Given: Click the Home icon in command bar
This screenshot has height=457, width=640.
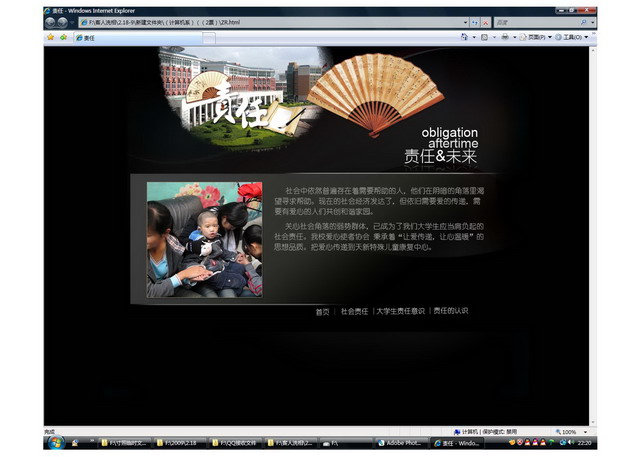Looking at the screenshot, I should 463,37.
